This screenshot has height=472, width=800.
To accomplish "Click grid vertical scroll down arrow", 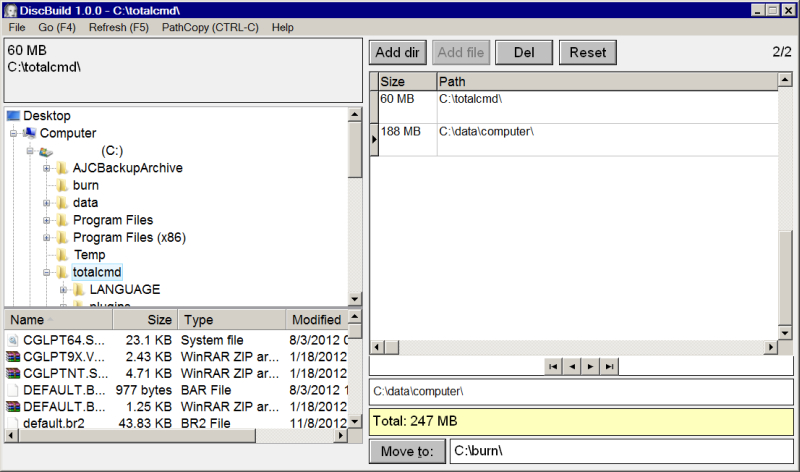I will [785, 333].
